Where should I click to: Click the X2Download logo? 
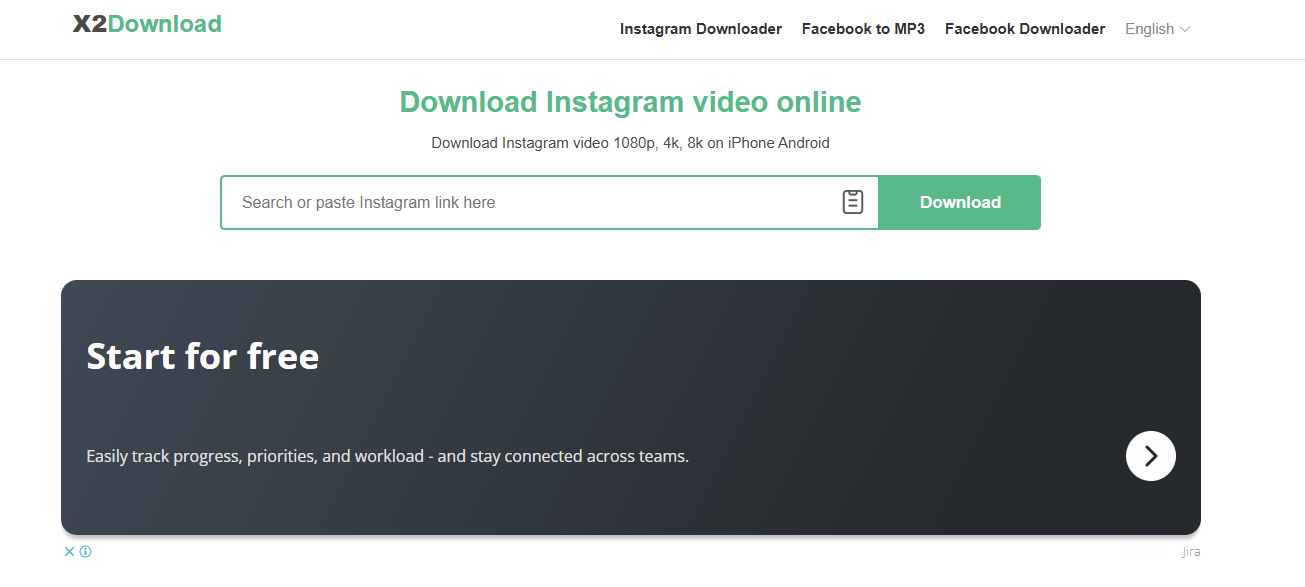click(x=147, y=24)
